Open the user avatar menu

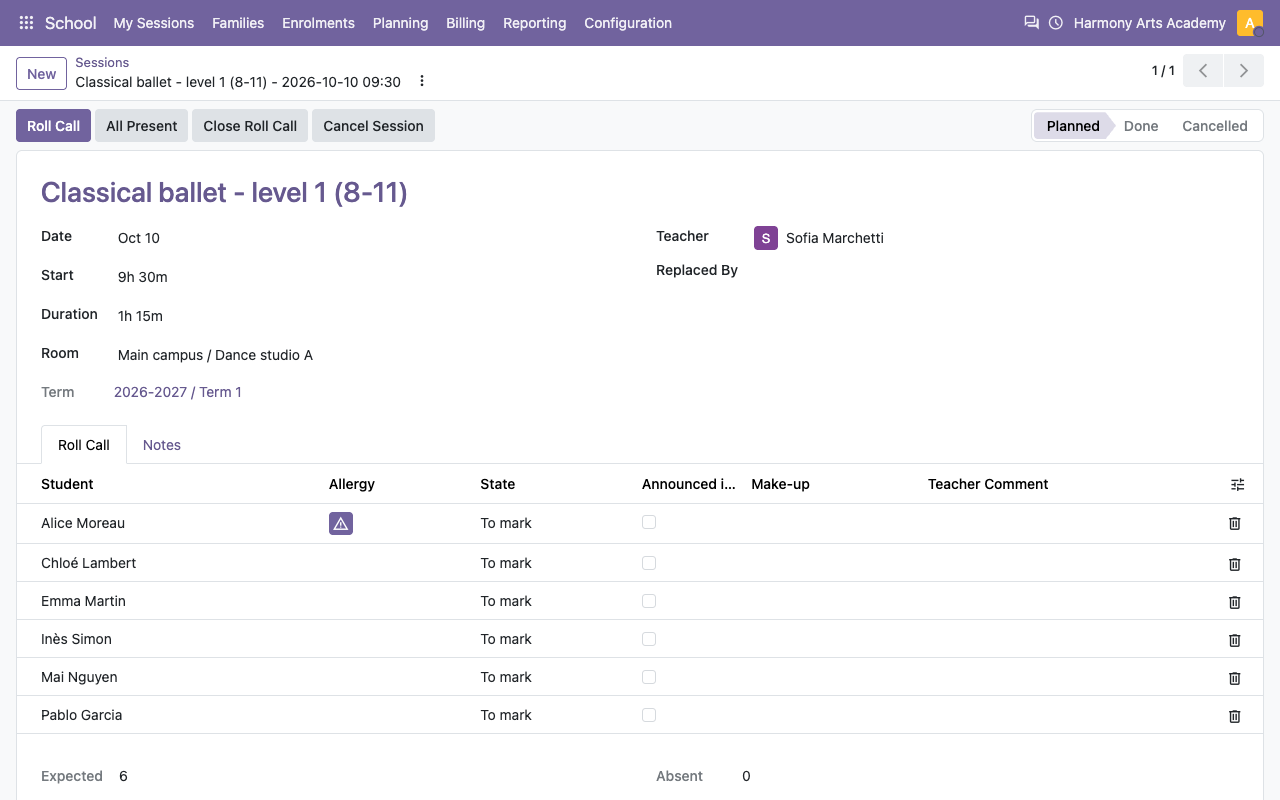tap(1250, 23)
